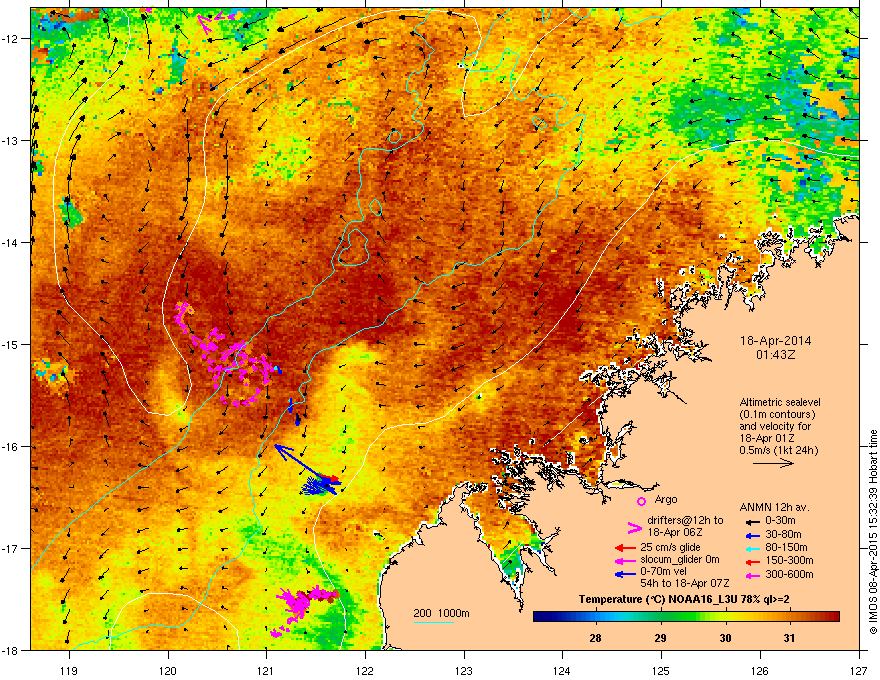This screenshot has height=680, width=880.
Task: Click the longitude axis label 123
Action: tap(464, 670)
